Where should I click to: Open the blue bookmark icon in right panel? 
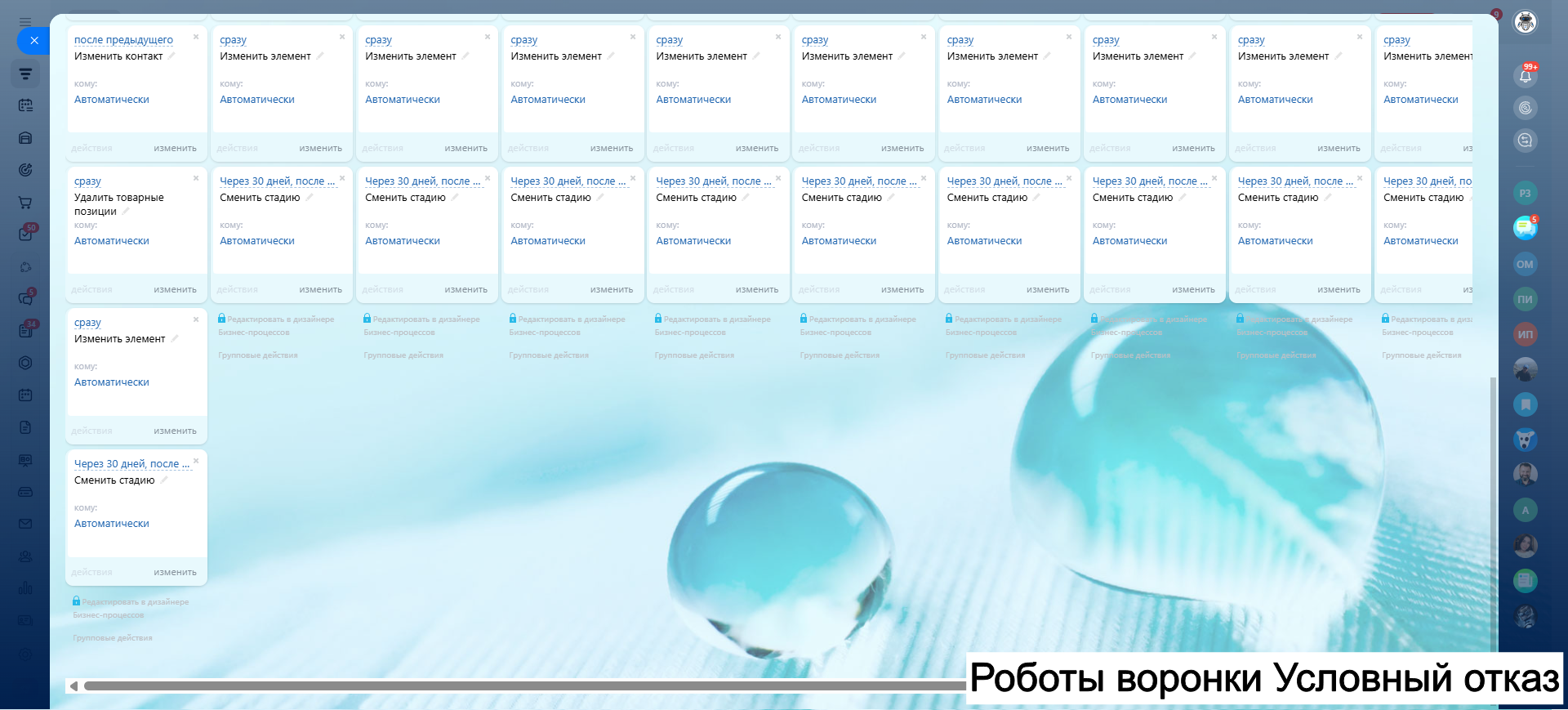tap(1525, 404)
